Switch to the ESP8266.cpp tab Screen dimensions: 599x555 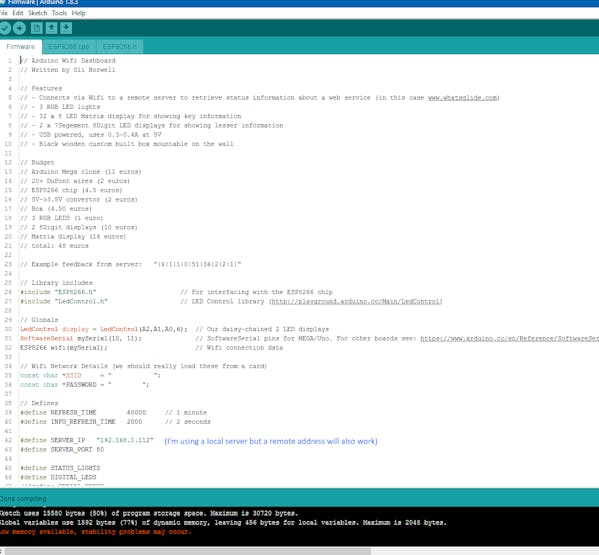[69, 47]
